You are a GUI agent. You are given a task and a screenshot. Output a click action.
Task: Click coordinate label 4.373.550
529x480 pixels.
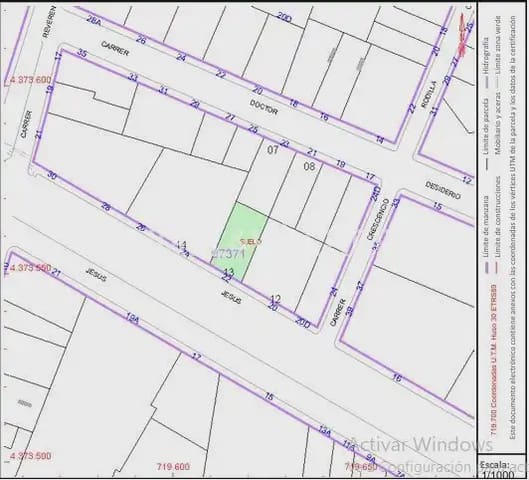point(30,268)
